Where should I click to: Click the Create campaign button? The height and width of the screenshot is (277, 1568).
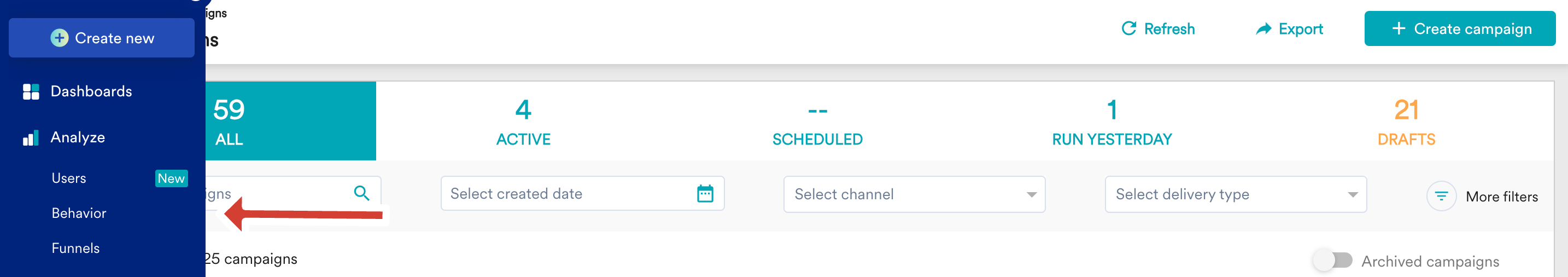pyautogui.click(x=1459, y=28)
